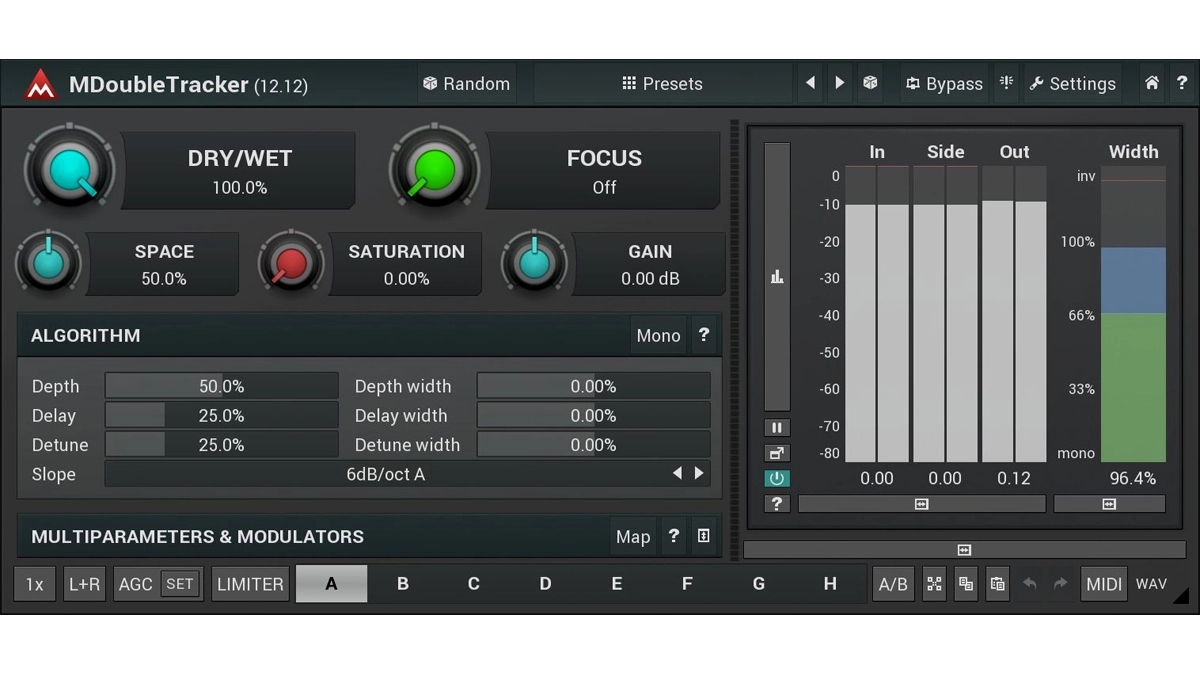Image resolution: width=1200 pixels, height=675 pixels.
Task: Pause the meters
Action: click(x=777, y=427)
